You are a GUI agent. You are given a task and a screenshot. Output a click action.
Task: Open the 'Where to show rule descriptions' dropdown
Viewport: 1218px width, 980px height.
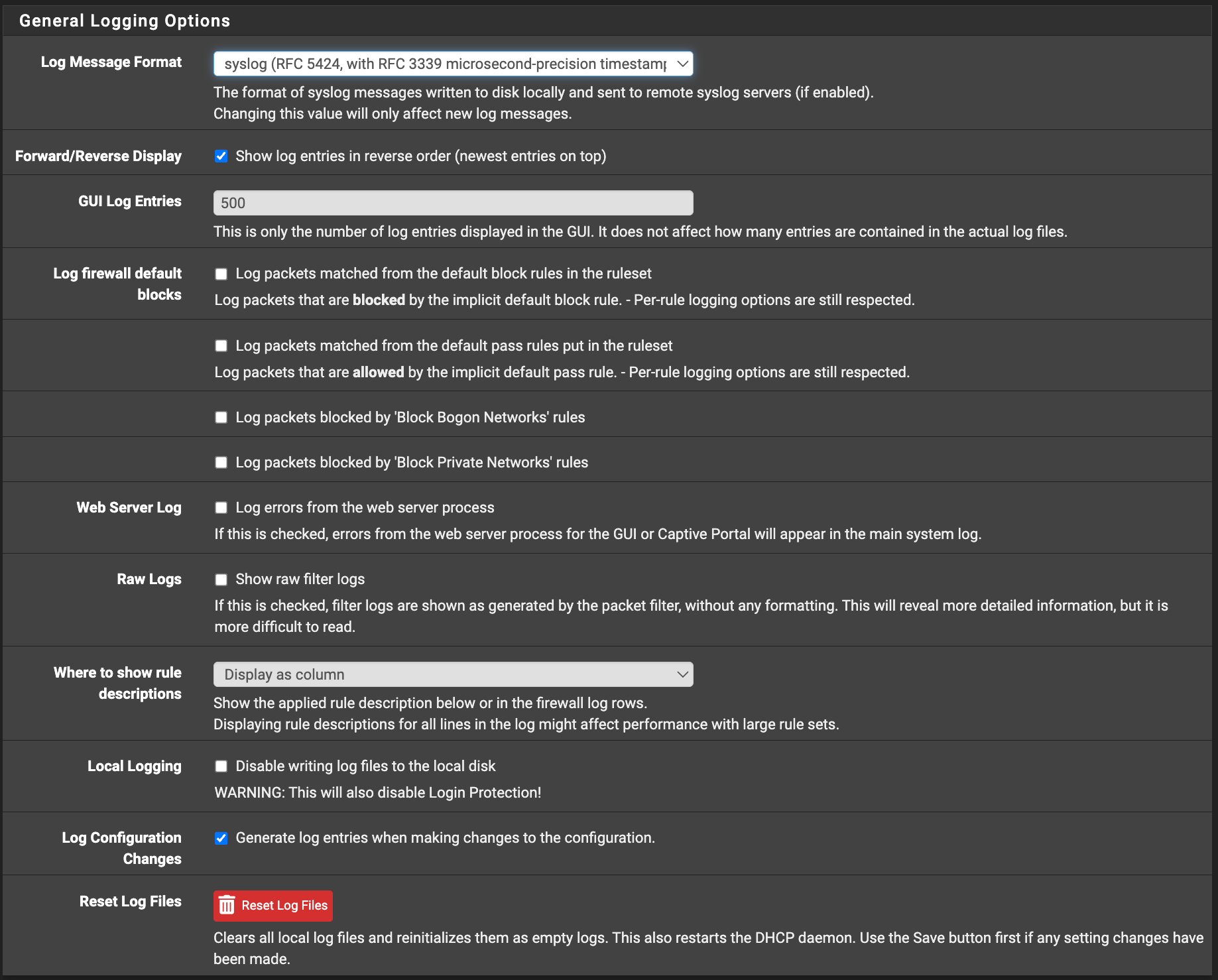[453, 674]
